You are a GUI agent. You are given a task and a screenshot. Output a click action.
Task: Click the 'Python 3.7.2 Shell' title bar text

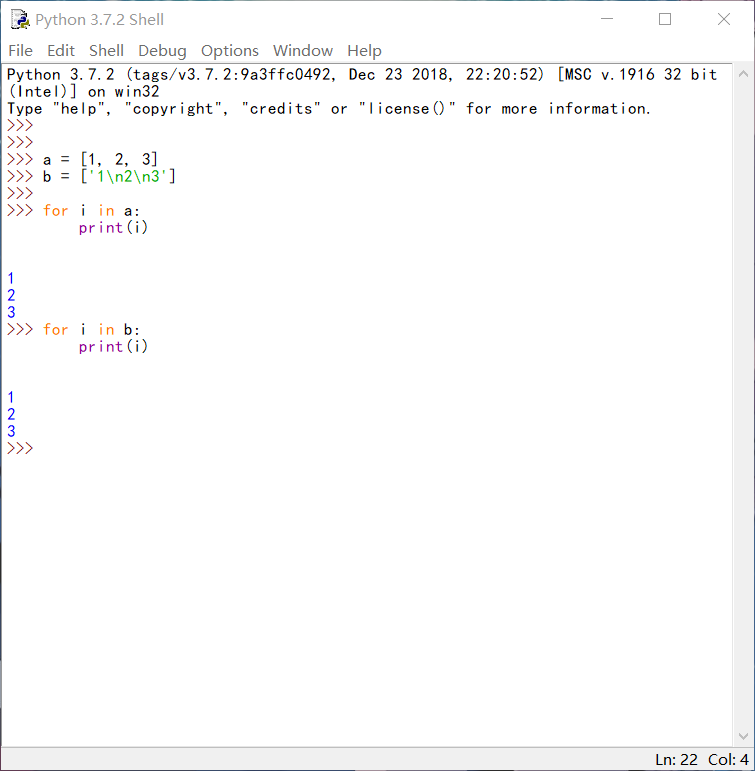[x=99, y=20]
